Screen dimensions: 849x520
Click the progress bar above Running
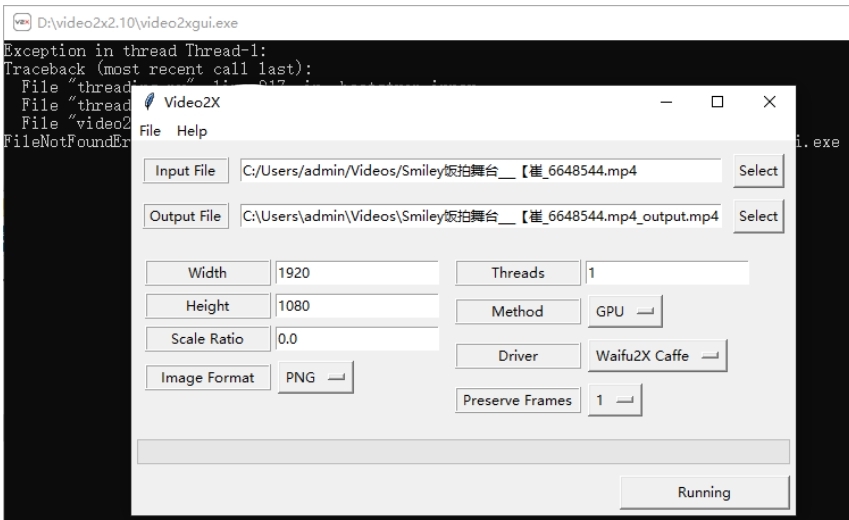(463, 452)
